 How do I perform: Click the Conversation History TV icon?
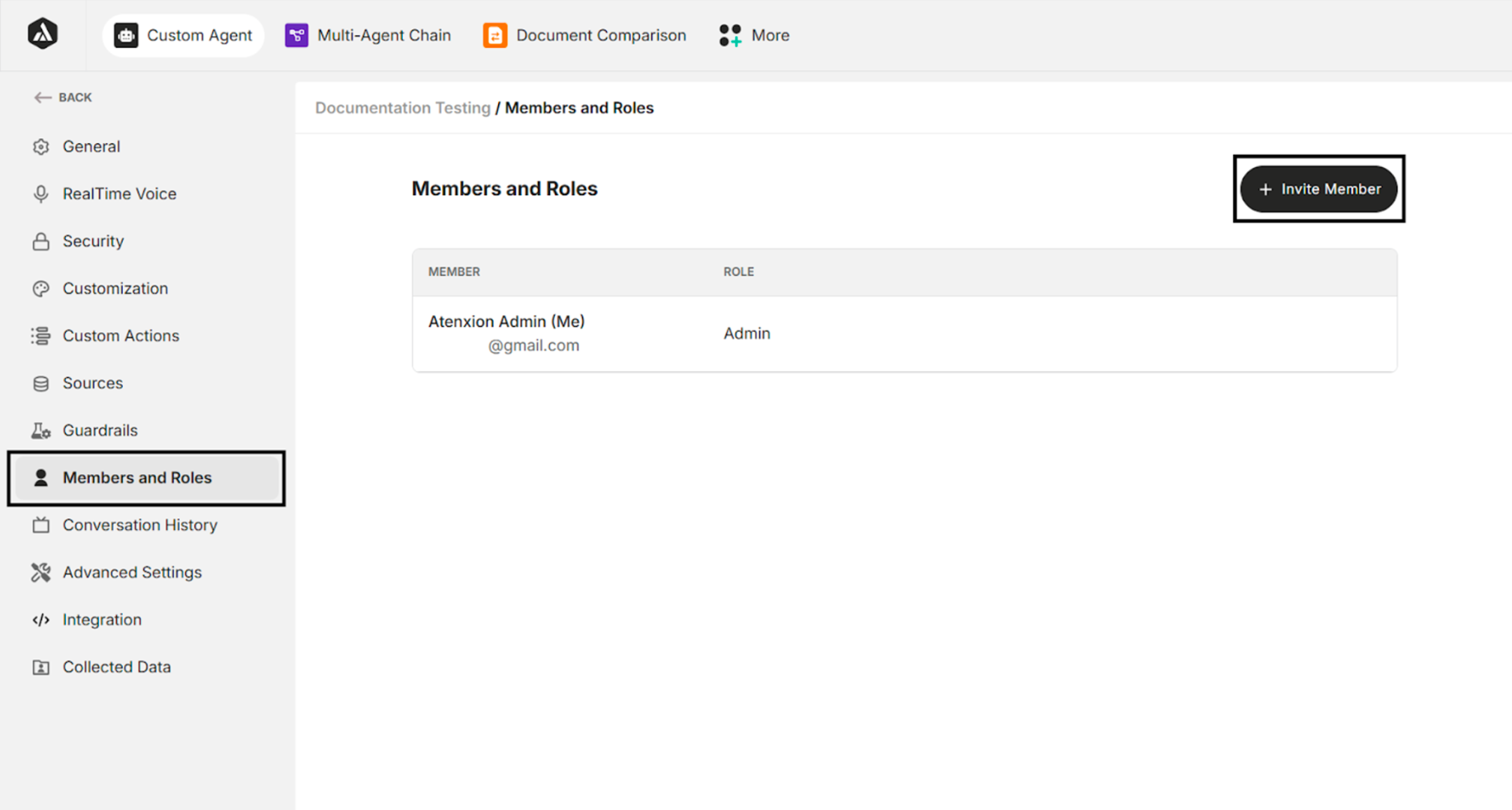(41, 525)
